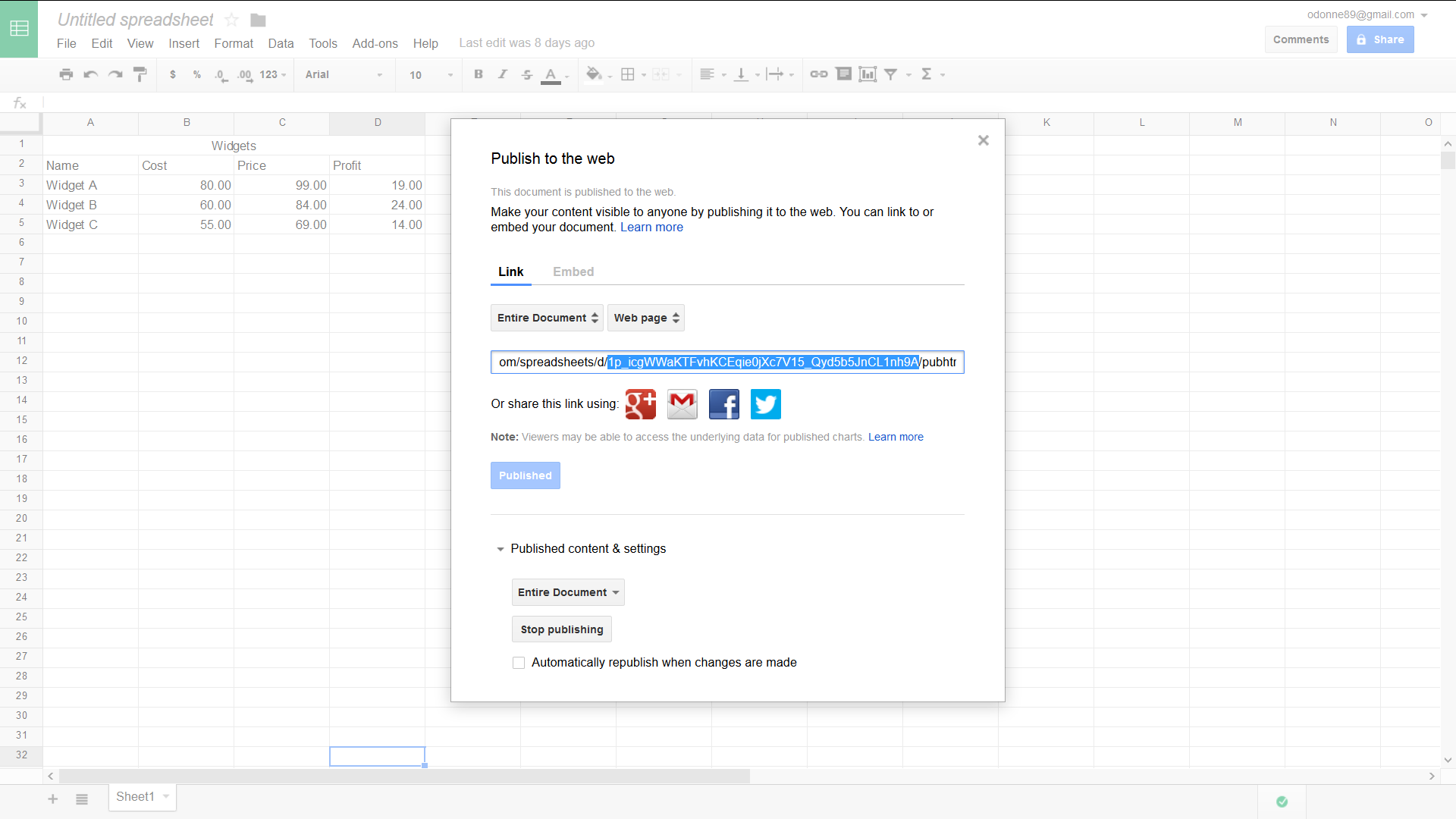This screenshot has height=819, width=1456.
Task: Open the Data menu
Action: point(281,43)
